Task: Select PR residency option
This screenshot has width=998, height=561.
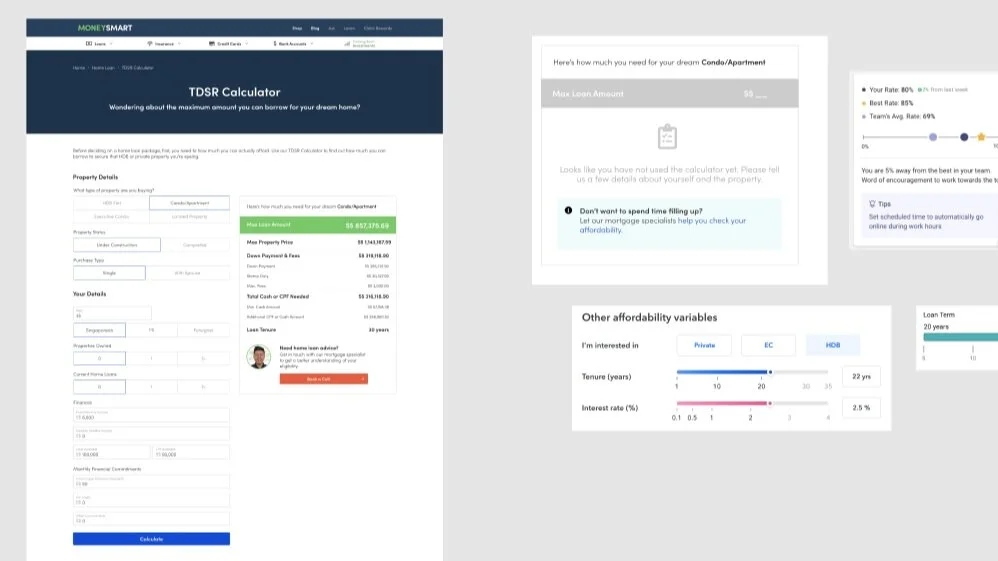Action: pos(151,330)
